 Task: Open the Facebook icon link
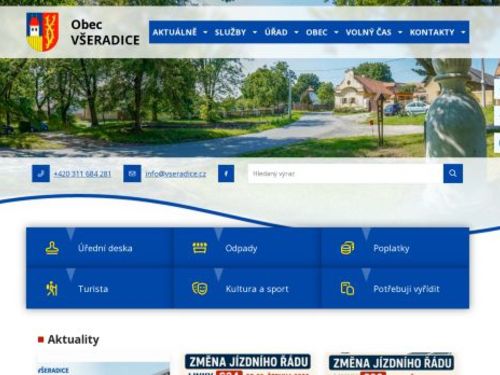pyautogui.click(x=226, y=174)
